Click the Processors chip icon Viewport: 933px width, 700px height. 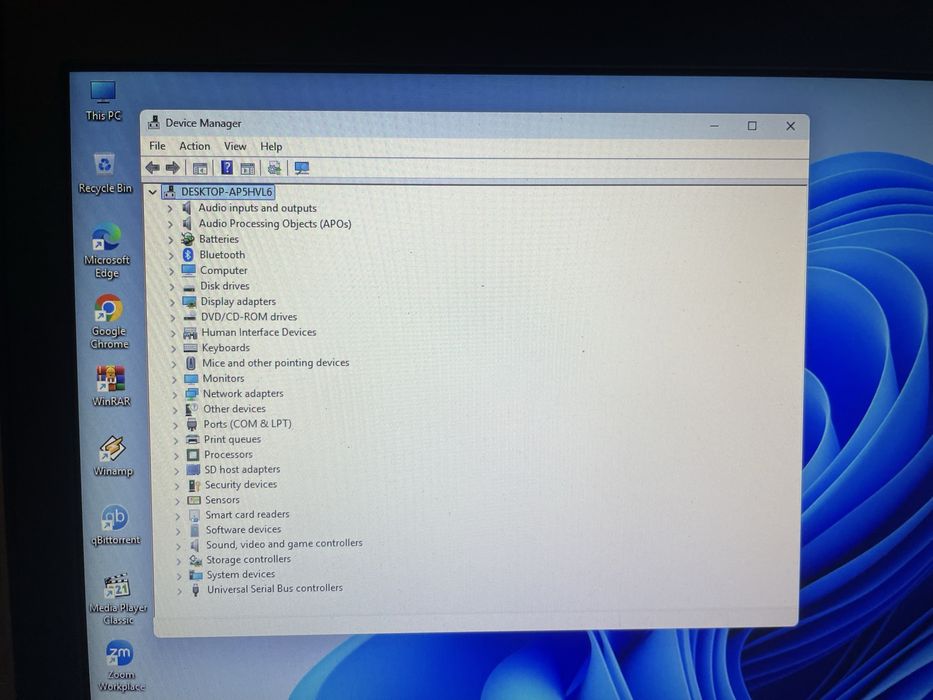(x=192, y=455)
